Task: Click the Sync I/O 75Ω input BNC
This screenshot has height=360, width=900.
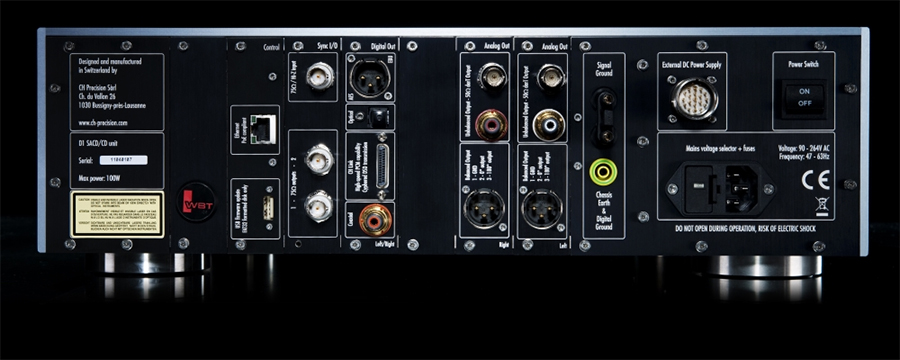Action: point(319,75)
